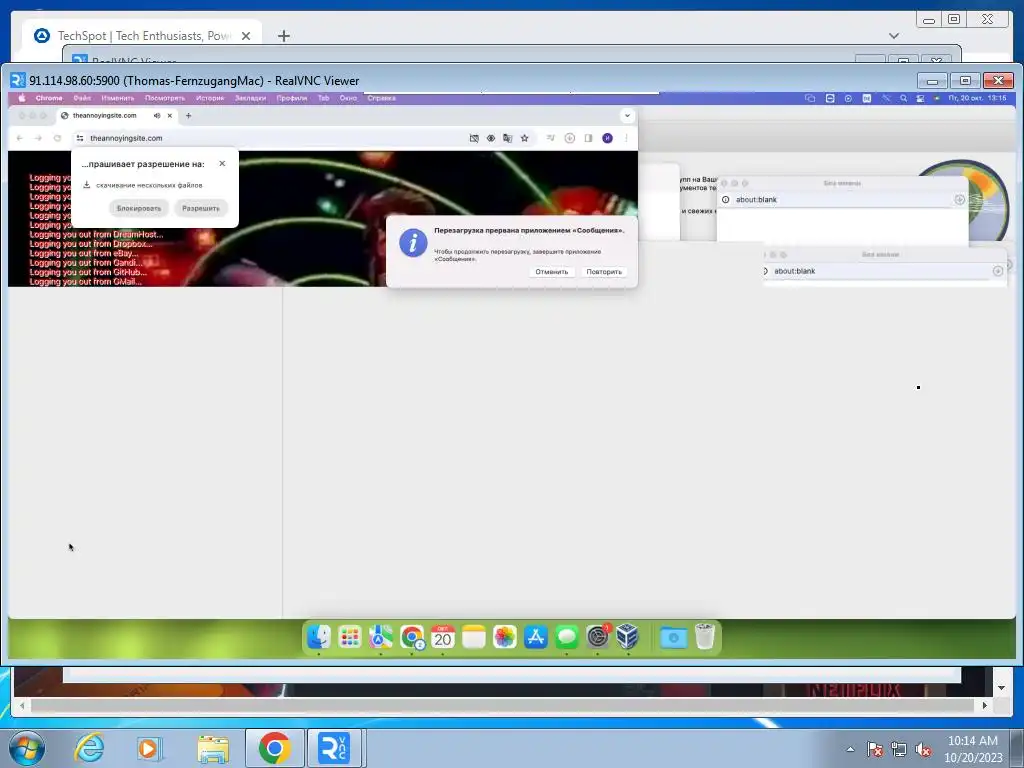This screenshot has width=1024, height=768.
Task: Open Finder in the Mac dock
Action: (319, 637)
